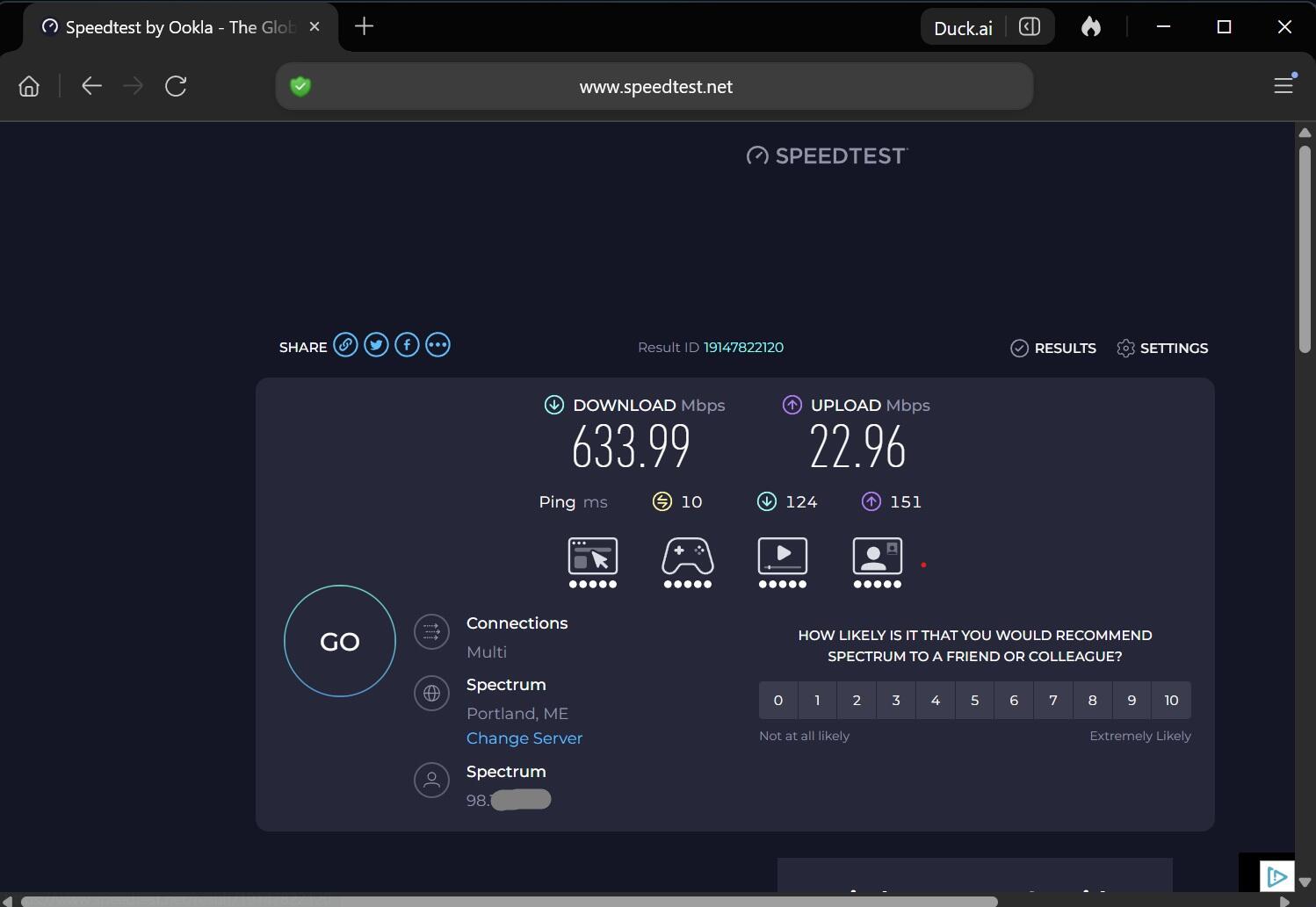Image resolution: width=1316 pixels, height=907 pixels.
Task: Open the browser hamburger menu
Action: (1283, 85)
